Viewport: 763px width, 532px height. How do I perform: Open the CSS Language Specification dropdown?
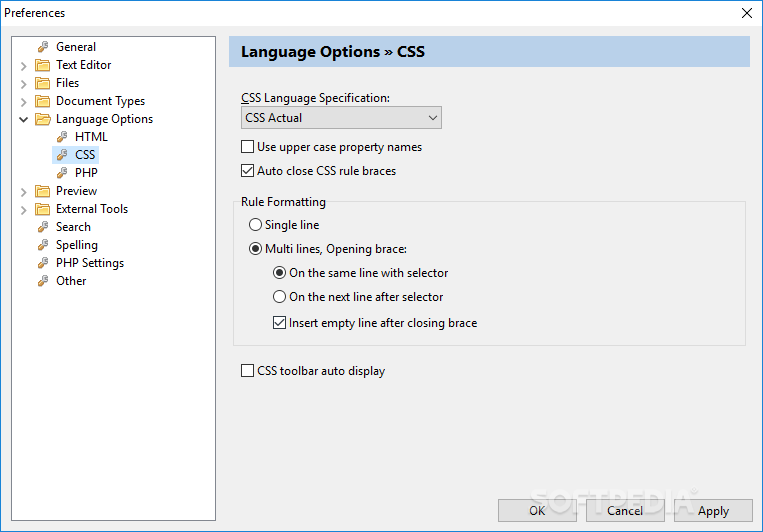pyautogui.click(x=341, y=118)
